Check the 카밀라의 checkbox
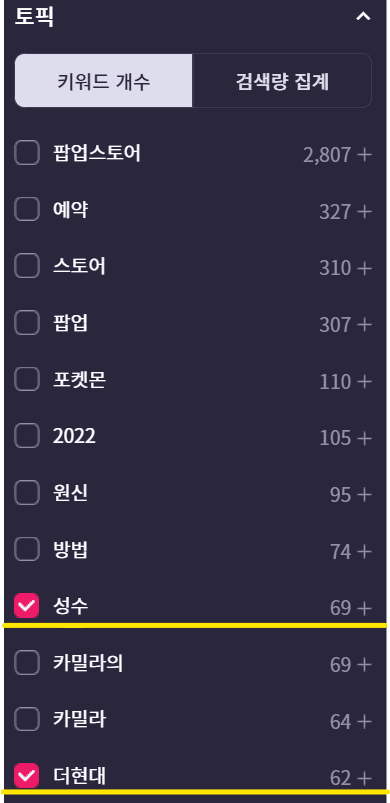The width and height of the screenshot is (390, 803). (x=27, y=664)
